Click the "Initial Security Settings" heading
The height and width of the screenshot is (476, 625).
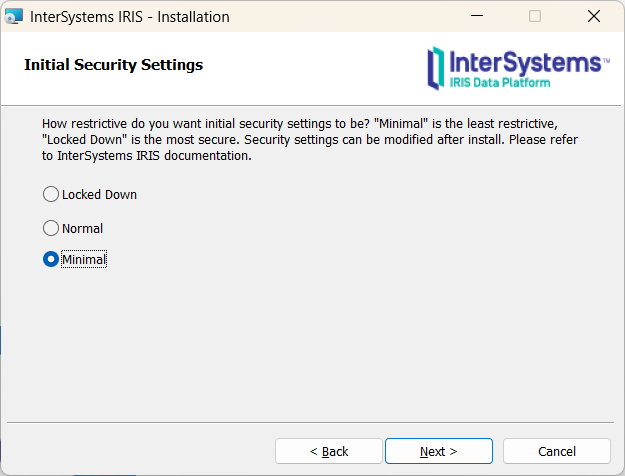click(113, 65)
